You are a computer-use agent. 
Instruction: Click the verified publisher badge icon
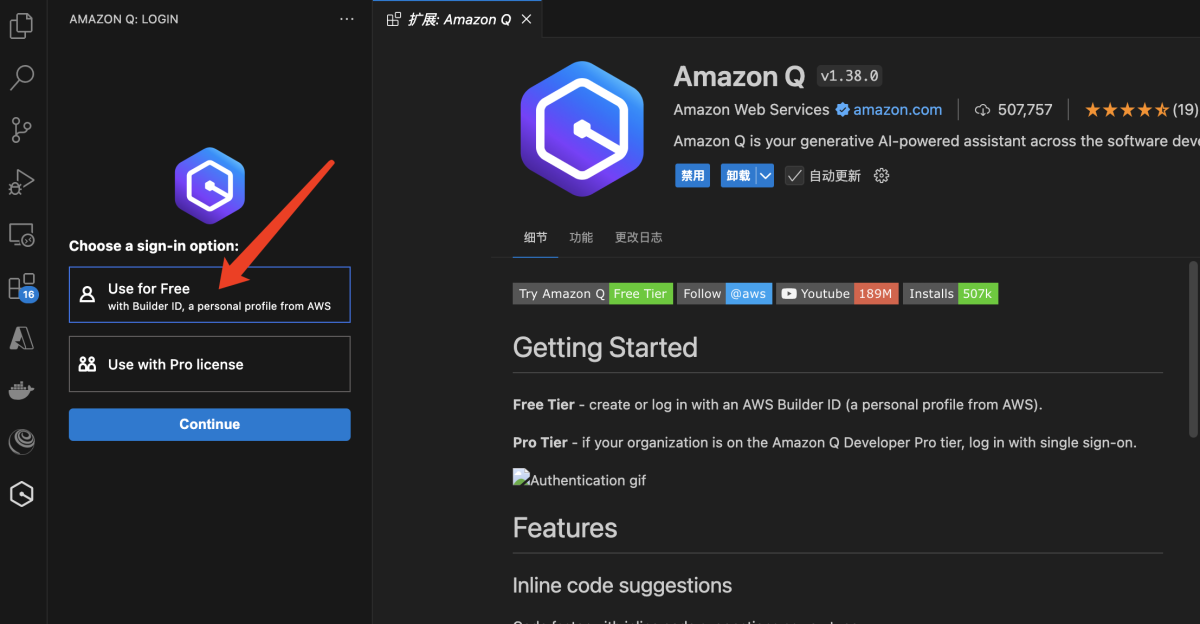842,110
